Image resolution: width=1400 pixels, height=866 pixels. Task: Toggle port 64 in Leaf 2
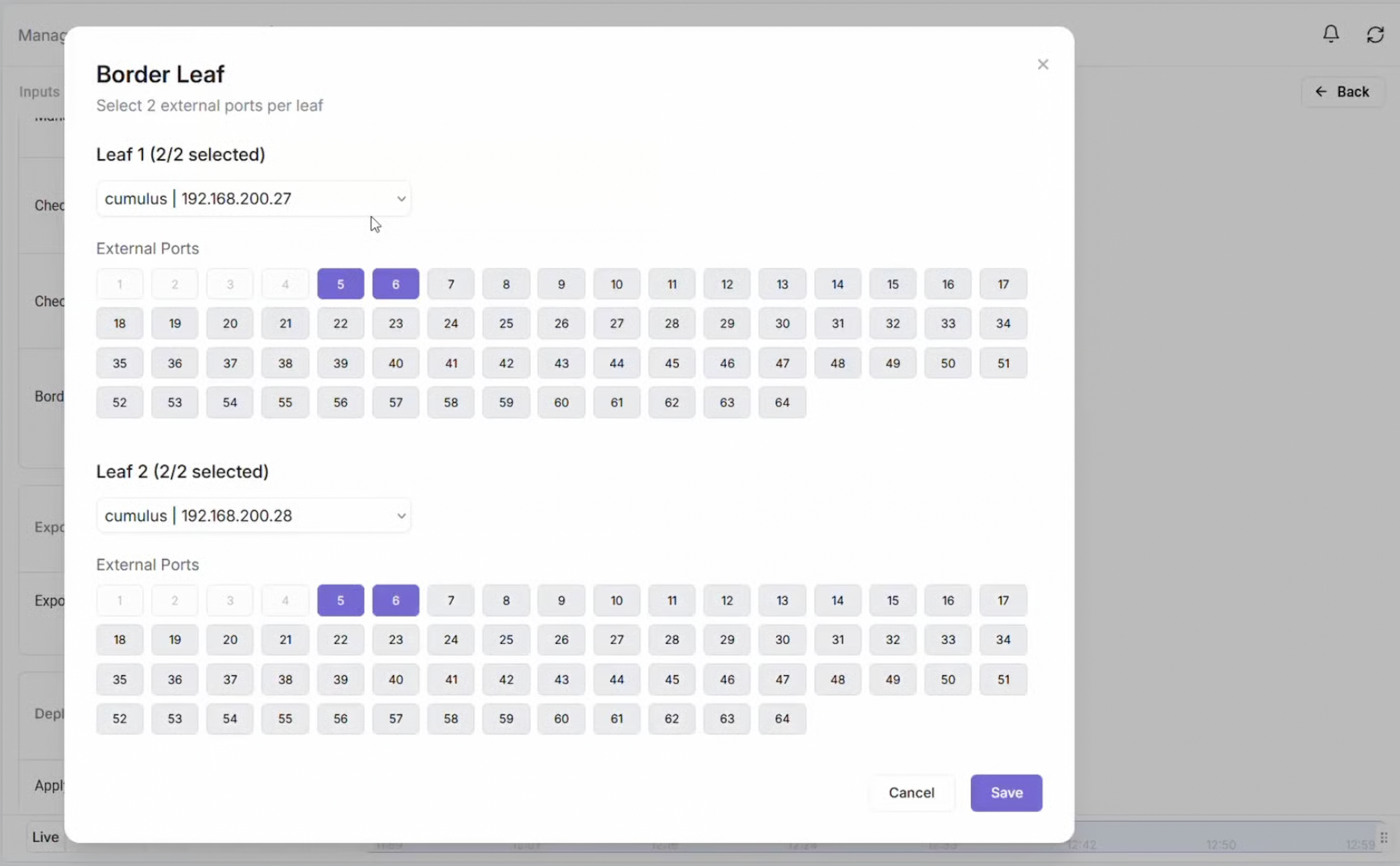pos(782,719)
